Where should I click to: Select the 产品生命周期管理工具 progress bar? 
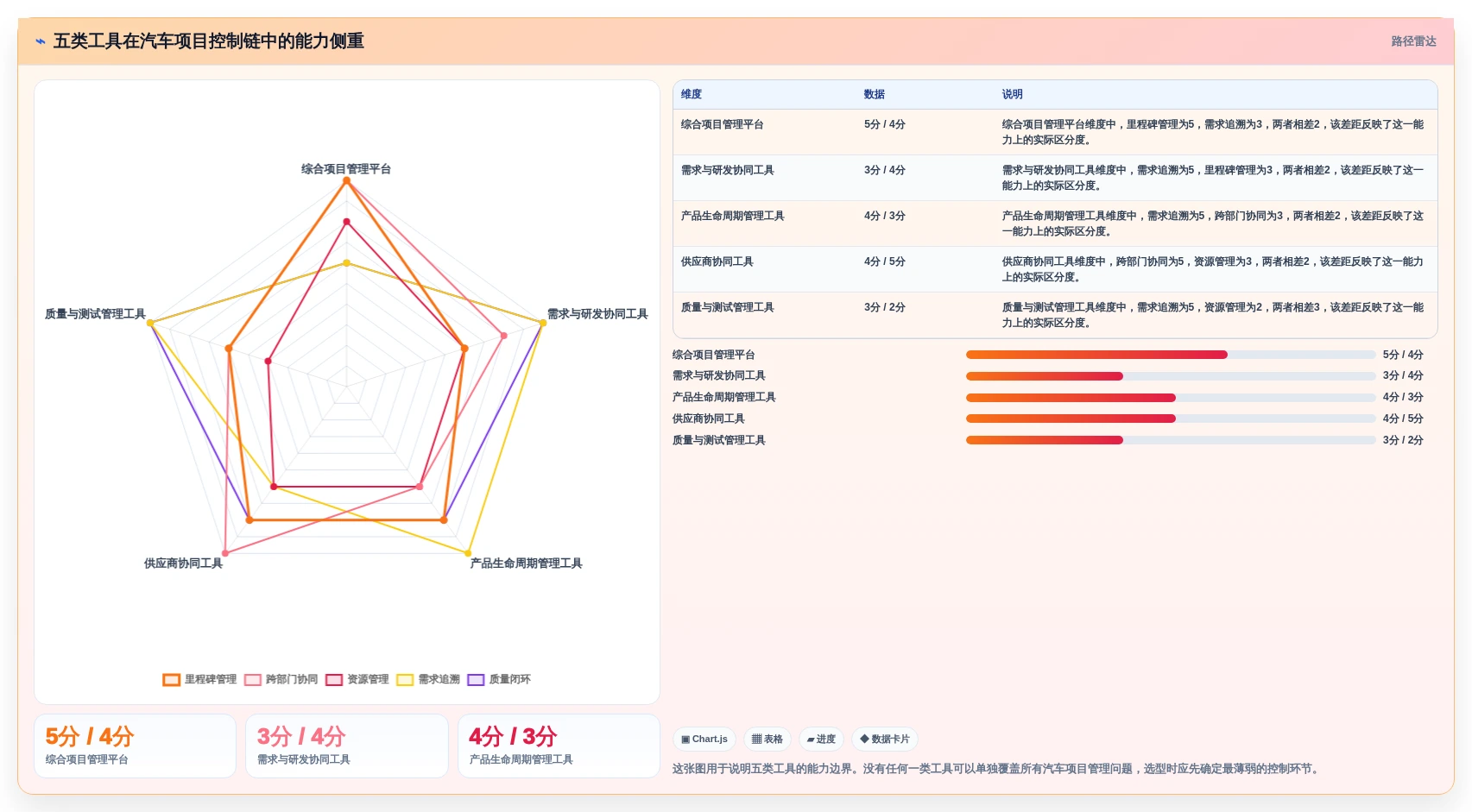[x=1171, y=398]
